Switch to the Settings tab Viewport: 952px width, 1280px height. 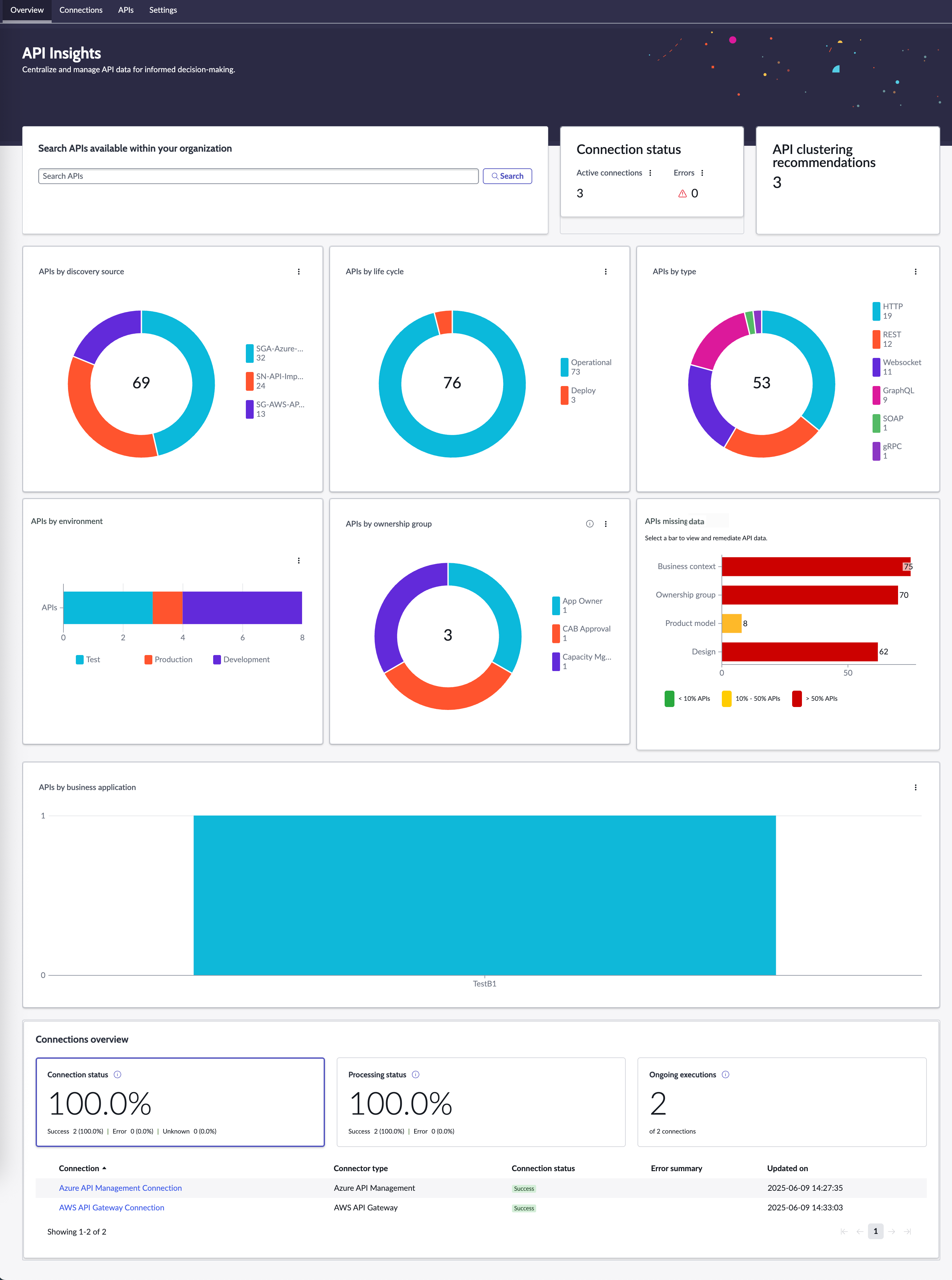coord(163,10)
